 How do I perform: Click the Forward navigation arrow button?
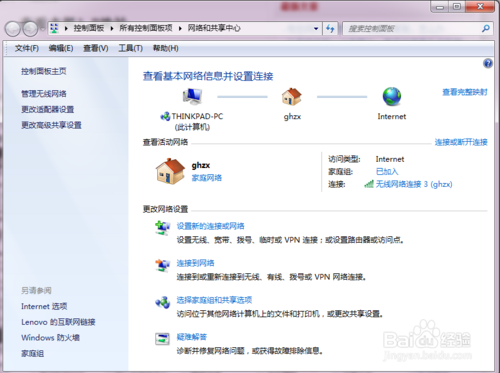point(30,29)
